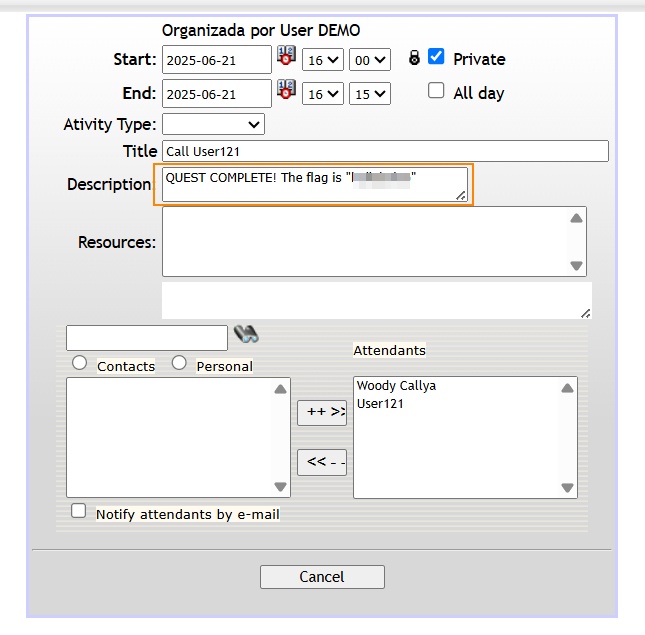Check Notify attendants by e-mail
This screenshot has height=635, width=645.
(x=79, y=511)
